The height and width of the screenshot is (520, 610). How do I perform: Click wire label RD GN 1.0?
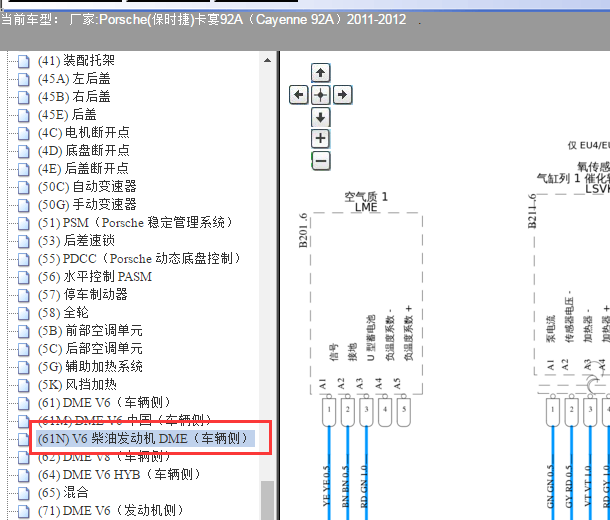click(364, 486)
